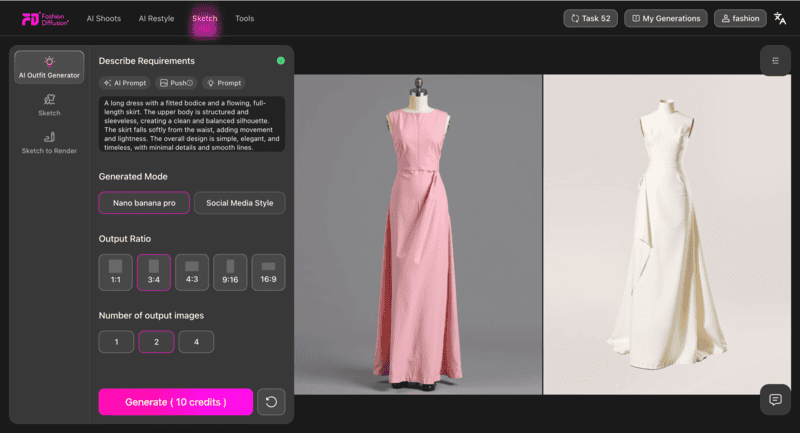
Task: Select the Sketch tool in sidebar
Action: 49,105
